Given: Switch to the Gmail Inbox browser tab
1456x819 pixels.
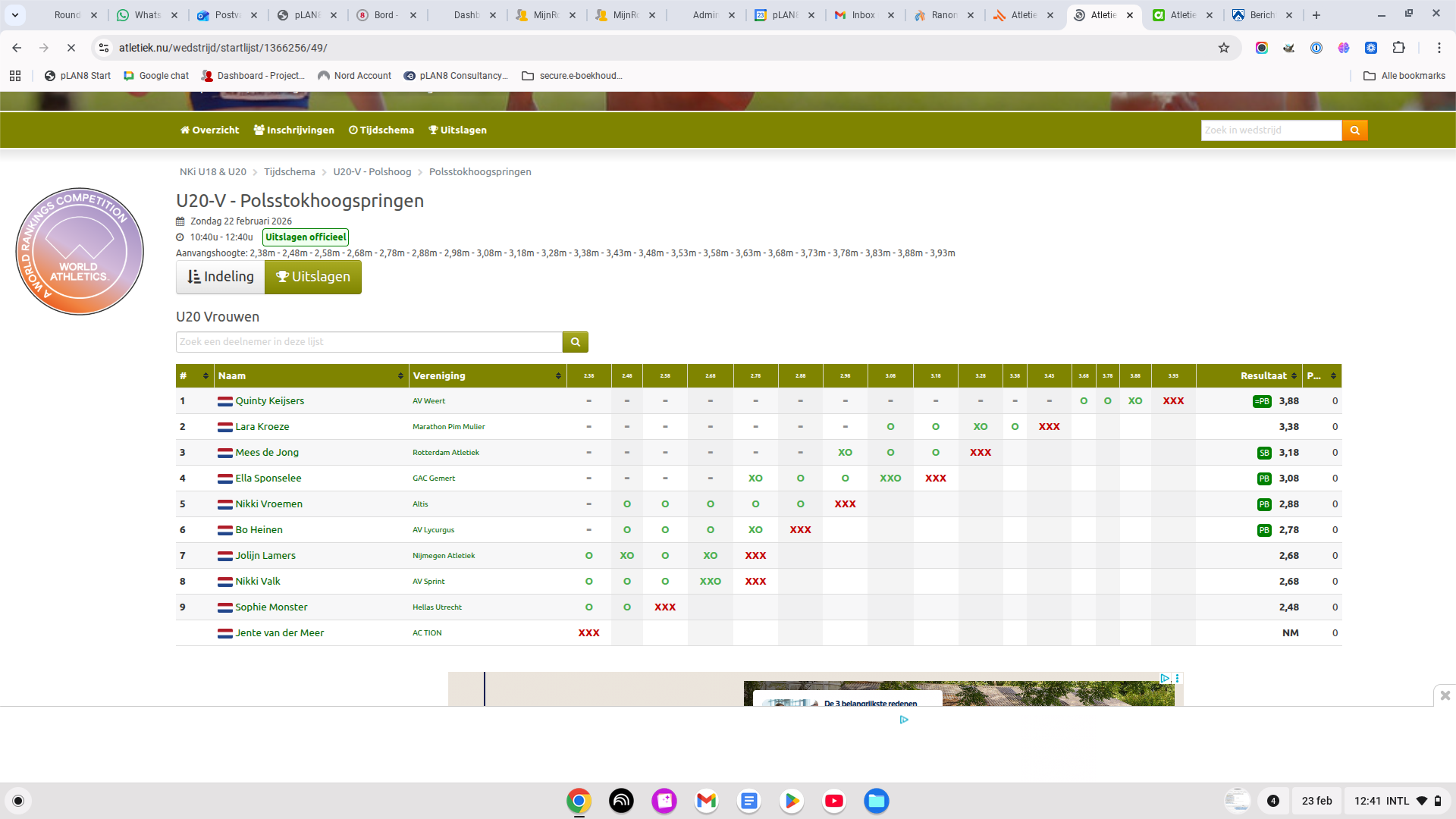Looking at the screenshot, I should (x=862, y=15).
